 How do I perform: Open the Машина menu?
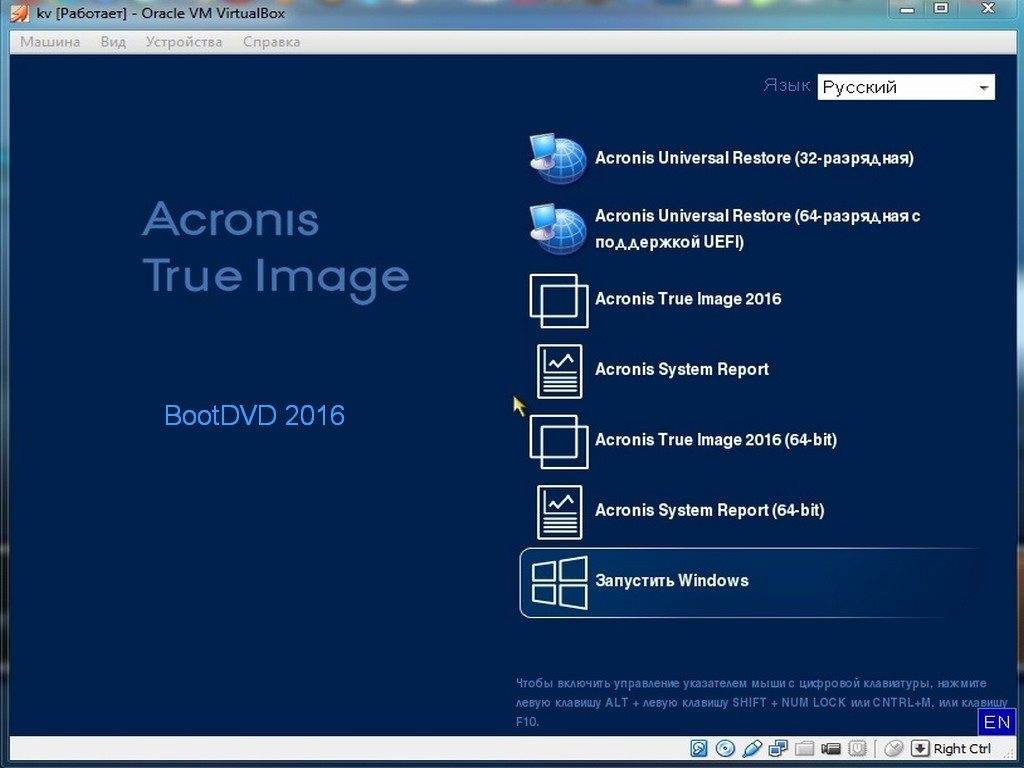(x=50, y=42)
